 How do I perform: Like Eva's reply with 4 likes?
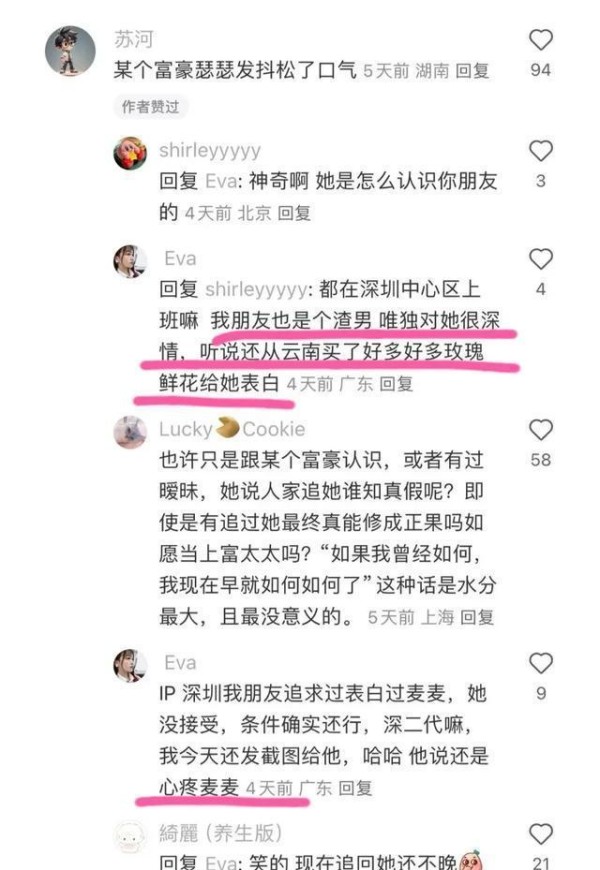click(x=541, y=259)
